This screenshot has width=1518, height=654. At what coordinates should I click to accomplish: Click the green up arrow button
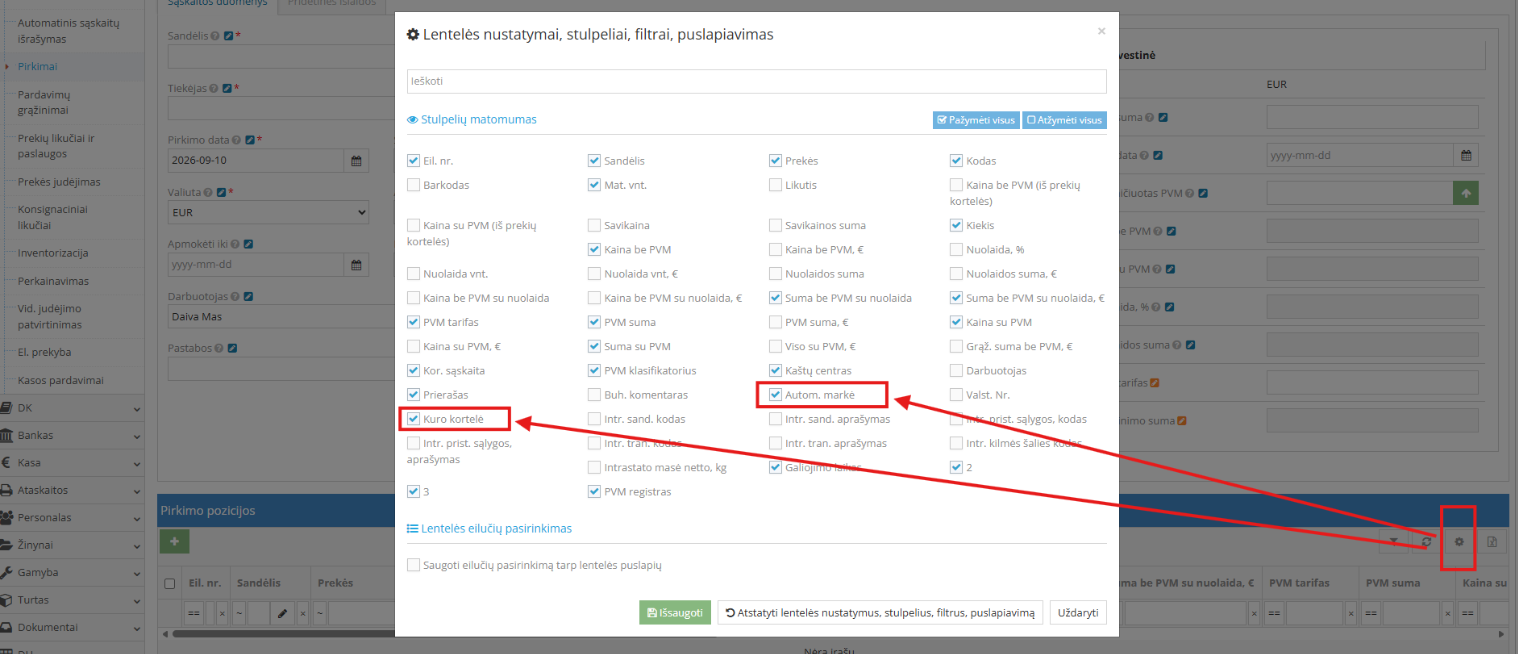(1465, 193)
